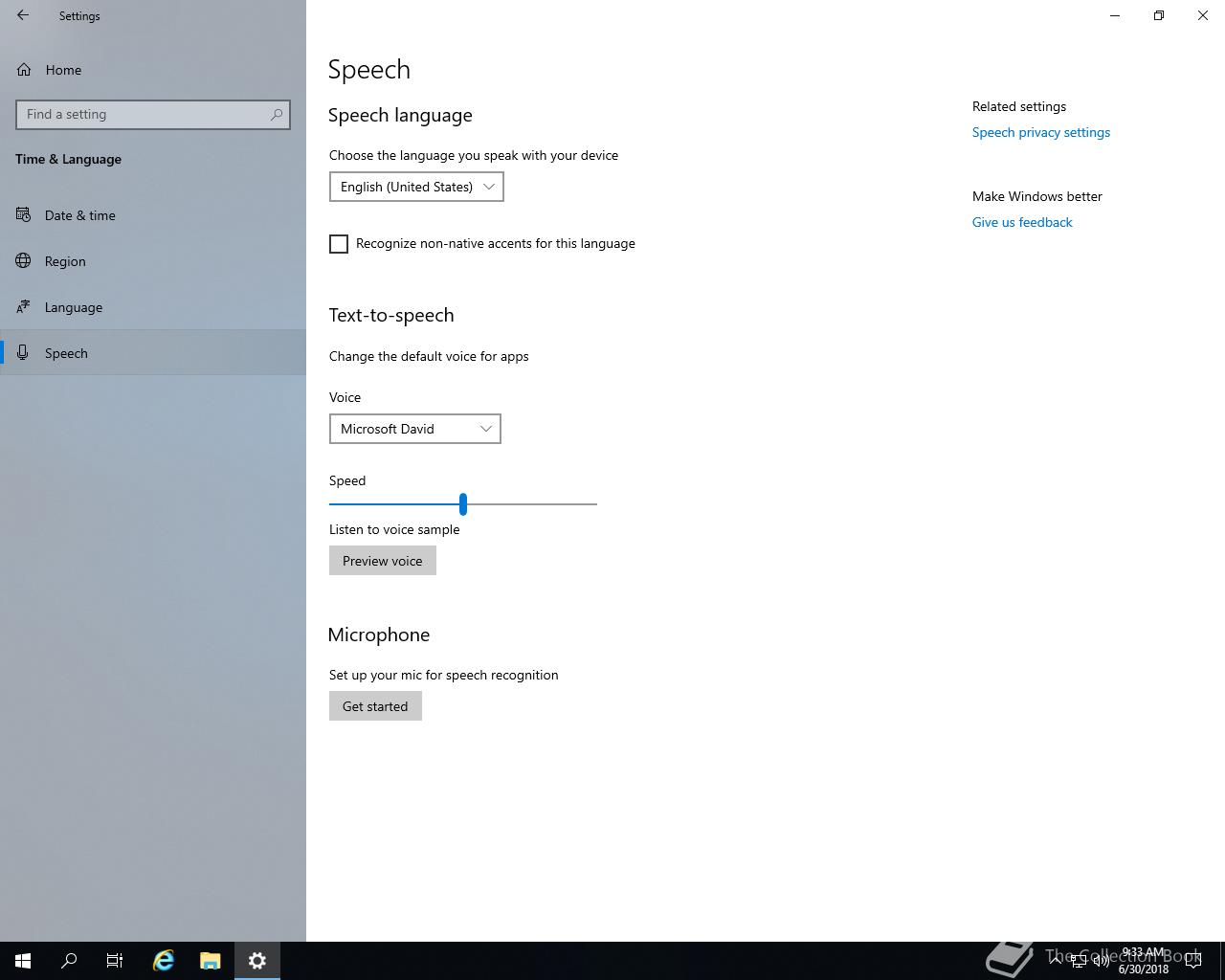Screen dimensions: 1225x980
Task: Open taskbar Search
Action: [x=69, y=961]
